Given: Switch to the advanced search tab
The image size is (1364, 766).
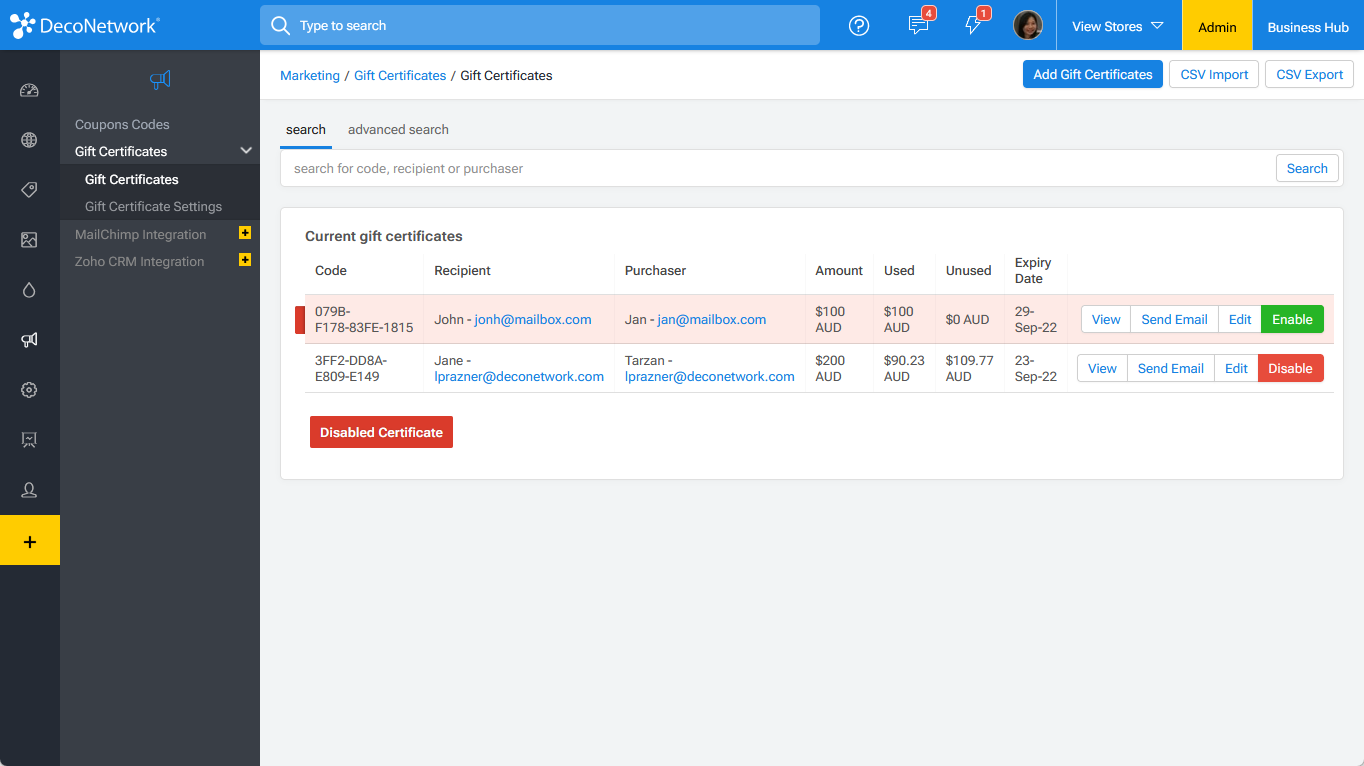Looking at the screenshot, I should pyautogui.click(x=398, y=129).
